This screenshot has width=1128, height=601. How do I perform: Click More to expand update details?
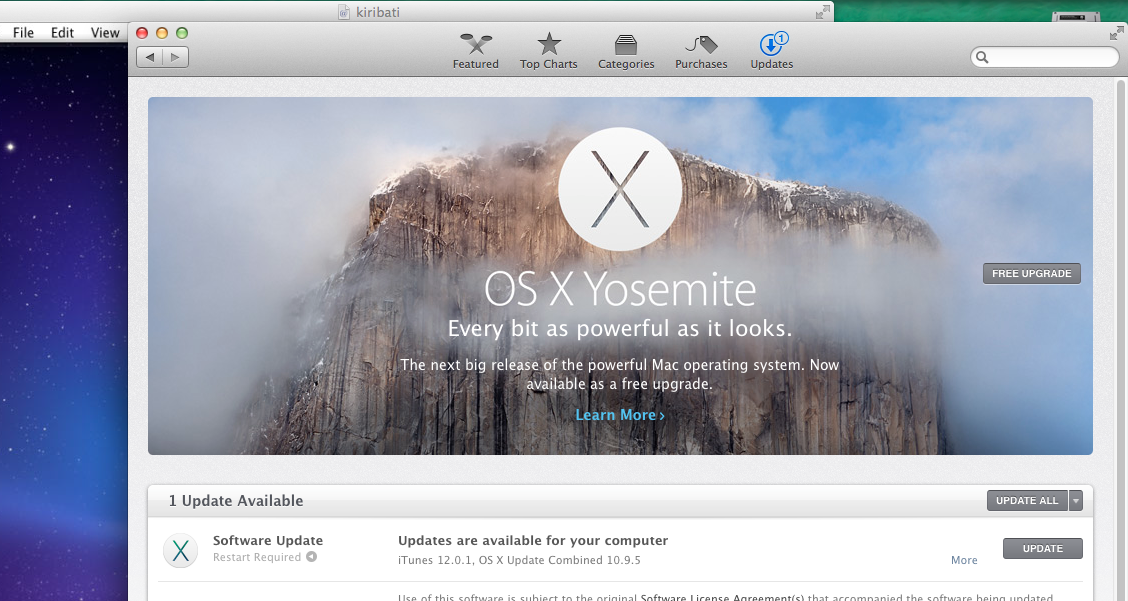pyautogui.click(x=963, y=560)
